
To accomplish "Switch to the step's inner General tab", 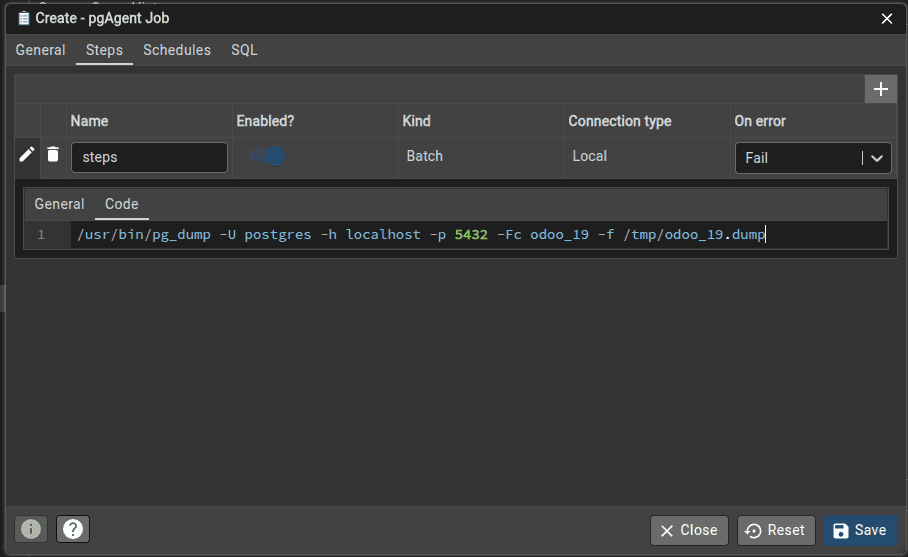I will (x=60, y=204).
